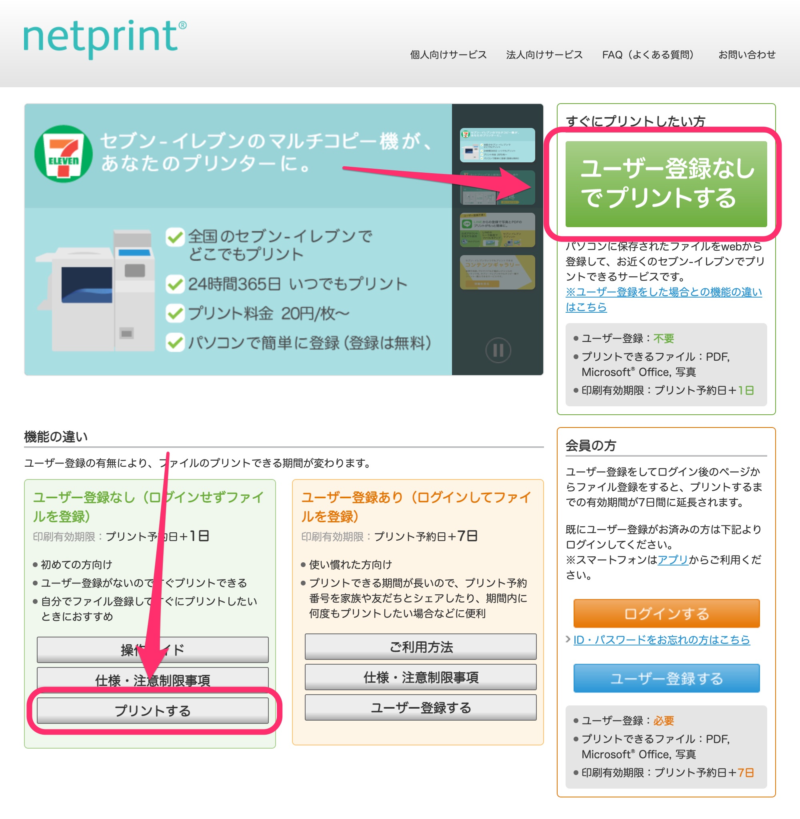The height and width of the screenshot is (819, 800).
Task: Click 仕様・注意制限事項 in orange panel
Action: pyautogui.click(x=420, y=677)
